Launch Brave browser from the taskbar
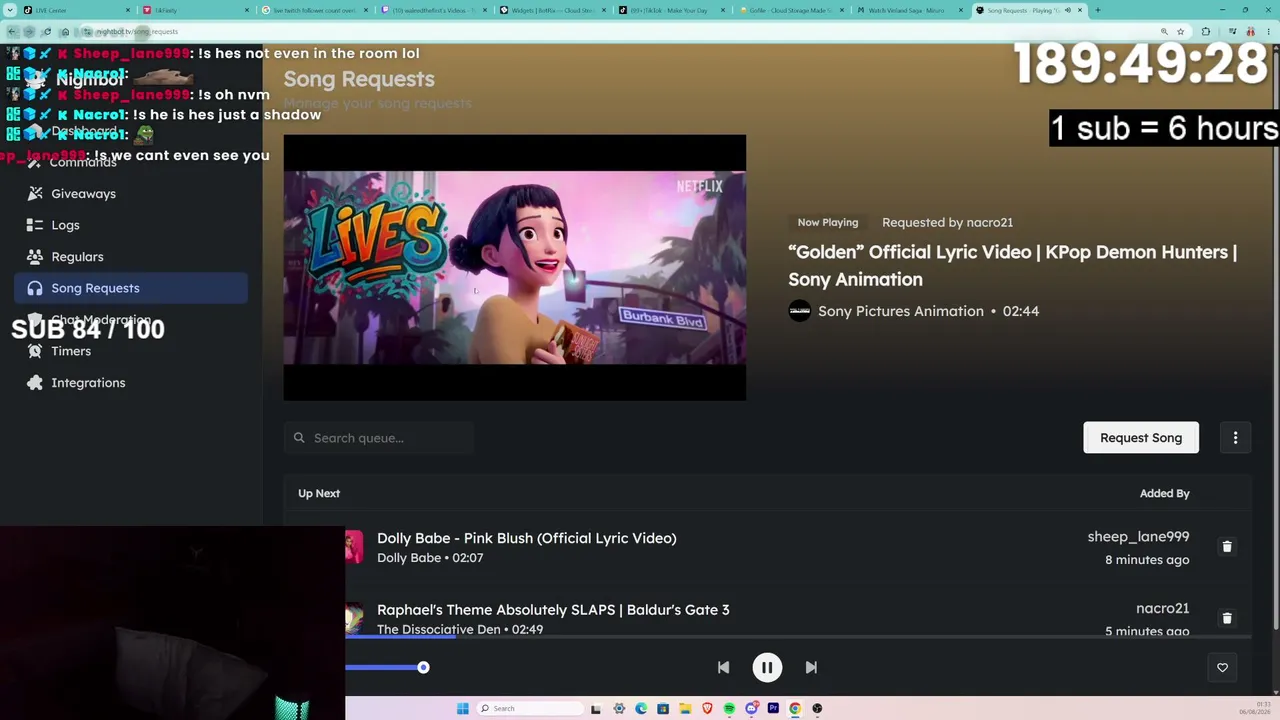This screenshot has width=1280, height=720. pos(707,708)
